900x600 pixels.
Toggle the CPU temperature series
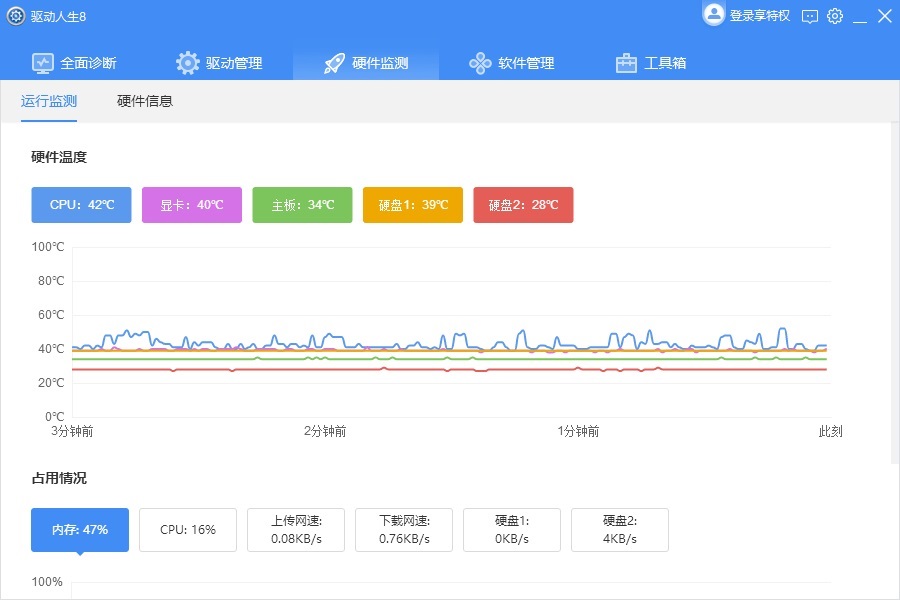click(81, 204)
